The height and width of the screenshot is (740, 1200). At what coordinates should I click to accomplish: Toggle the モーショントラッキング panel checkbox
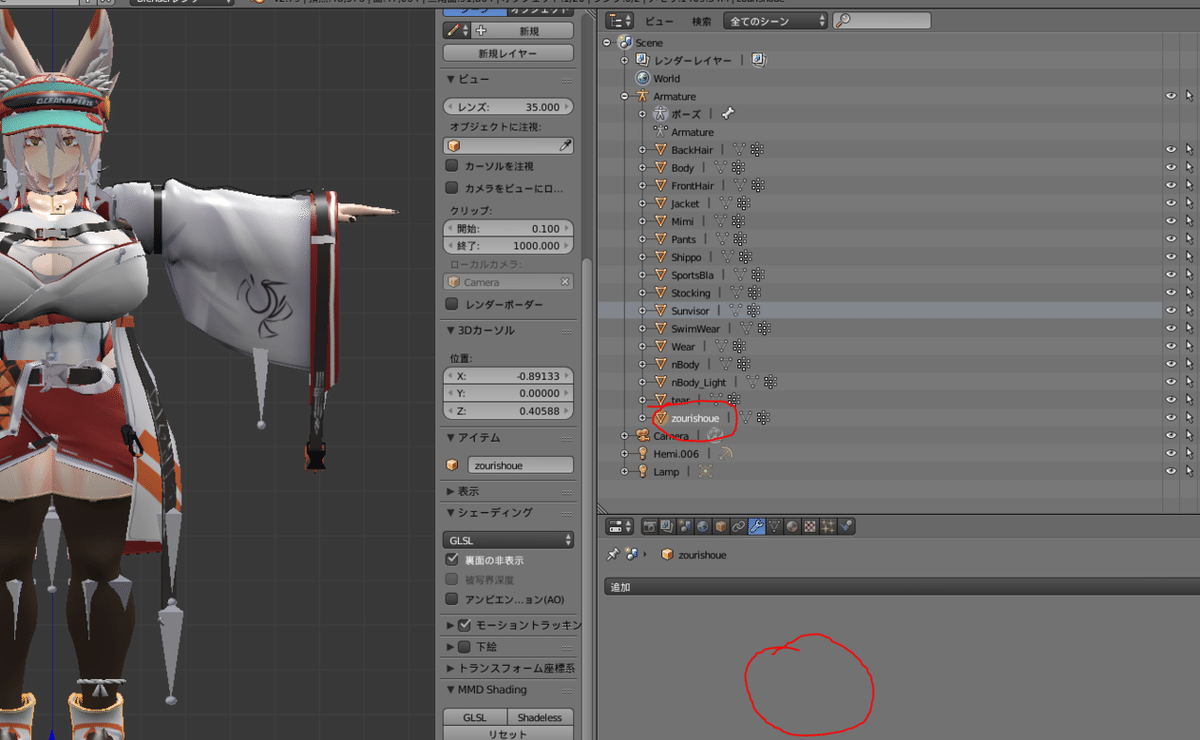[464, 625]
